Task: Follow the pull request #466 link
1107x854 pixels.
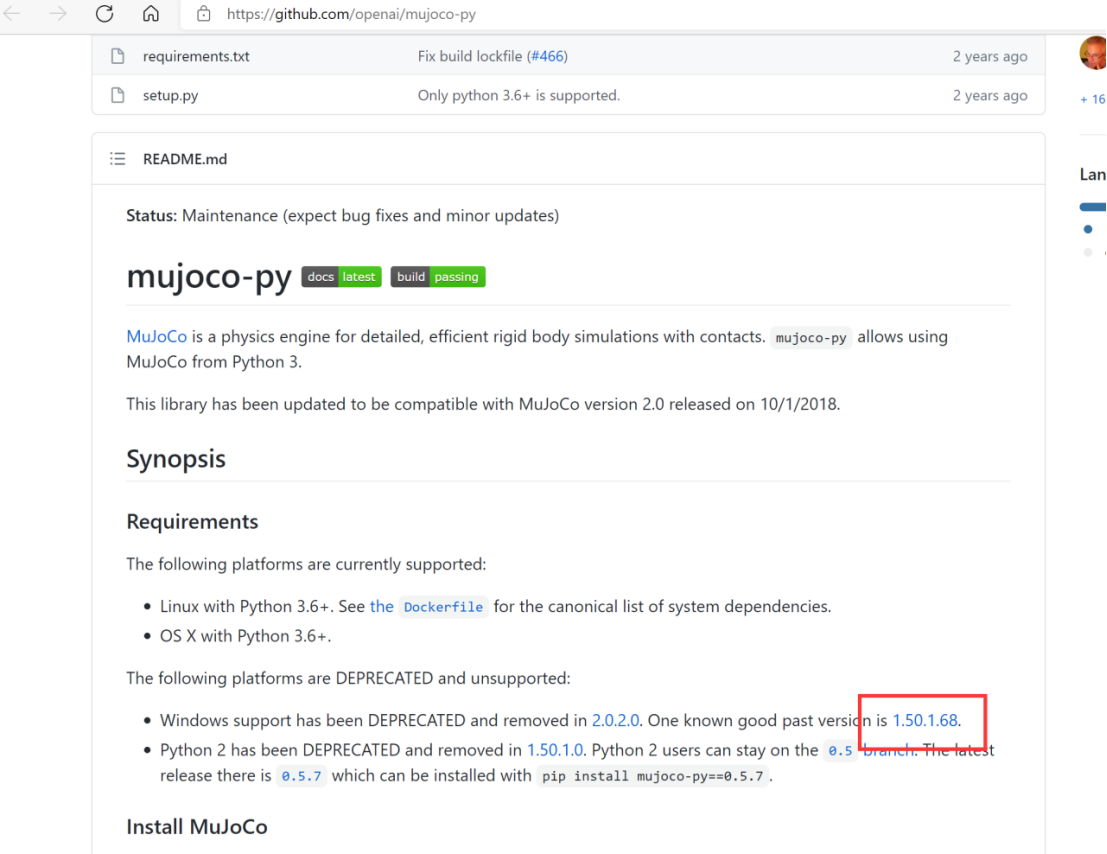Action: [x=547, y=56]
